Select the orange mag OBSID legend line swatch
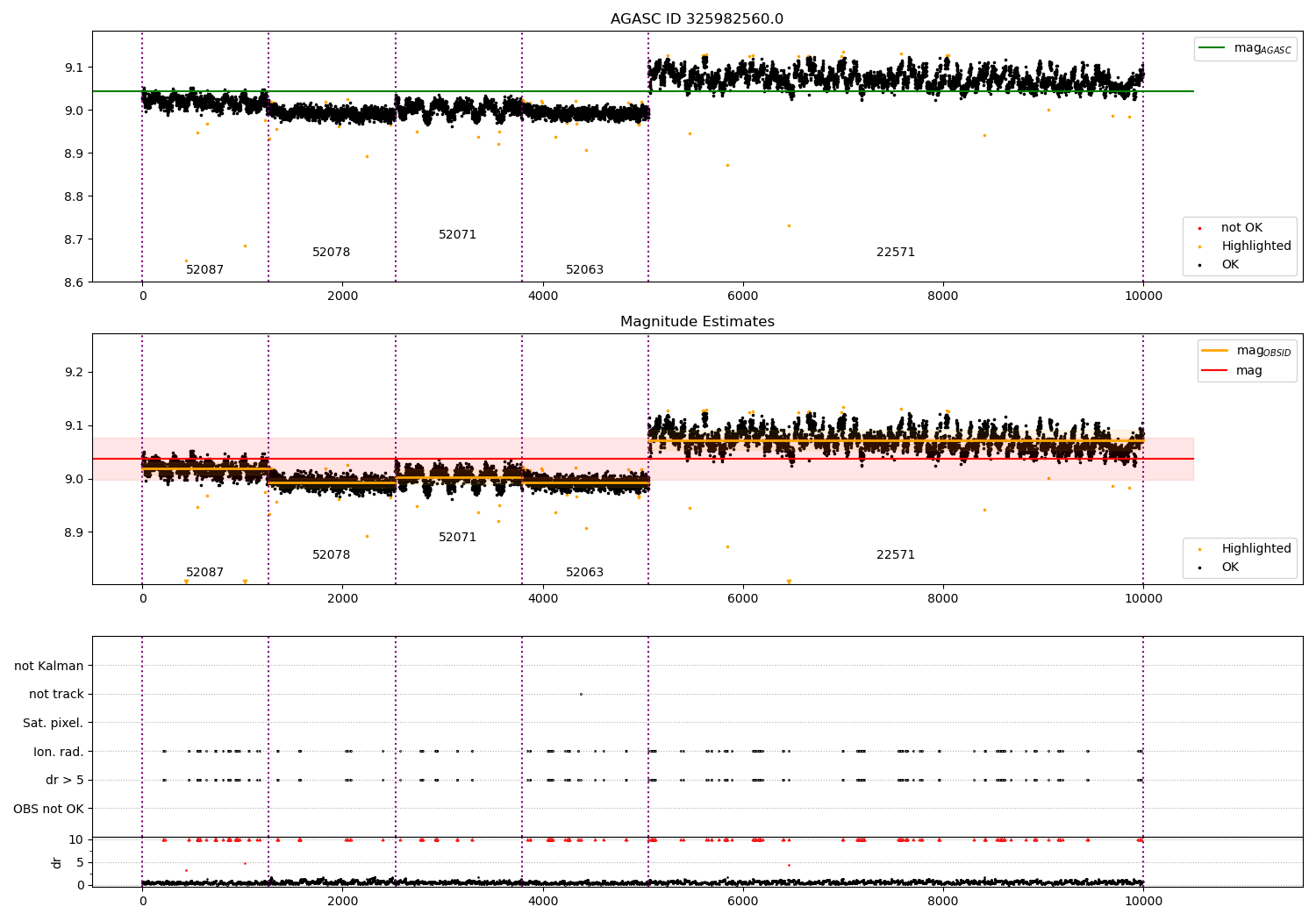Viewport: 1316px width, 921px height. [1214, 351]
